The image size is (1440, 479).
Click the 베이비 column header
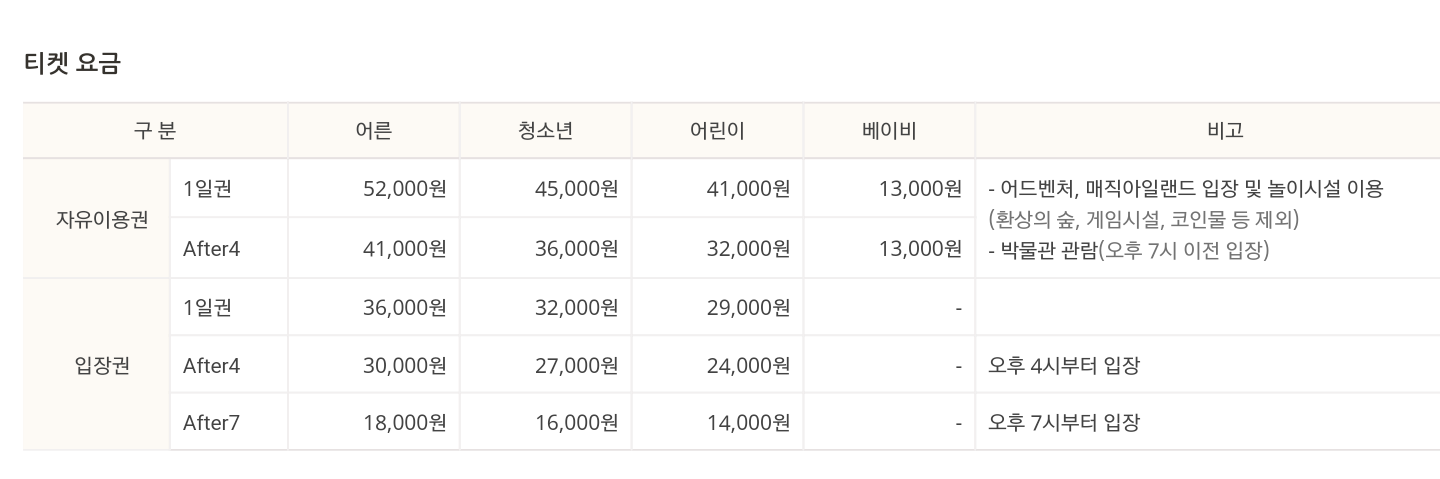[x=889, y=130]
